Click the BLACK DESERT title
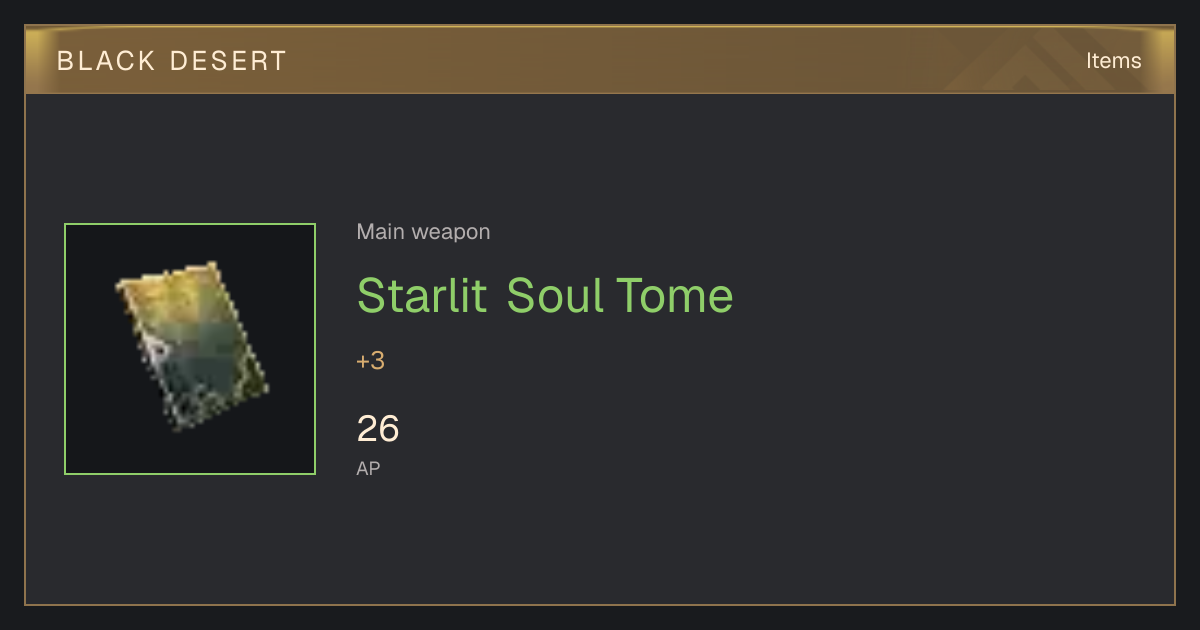This screenshot has width=1200, height=630. click(x=172, y=61)
